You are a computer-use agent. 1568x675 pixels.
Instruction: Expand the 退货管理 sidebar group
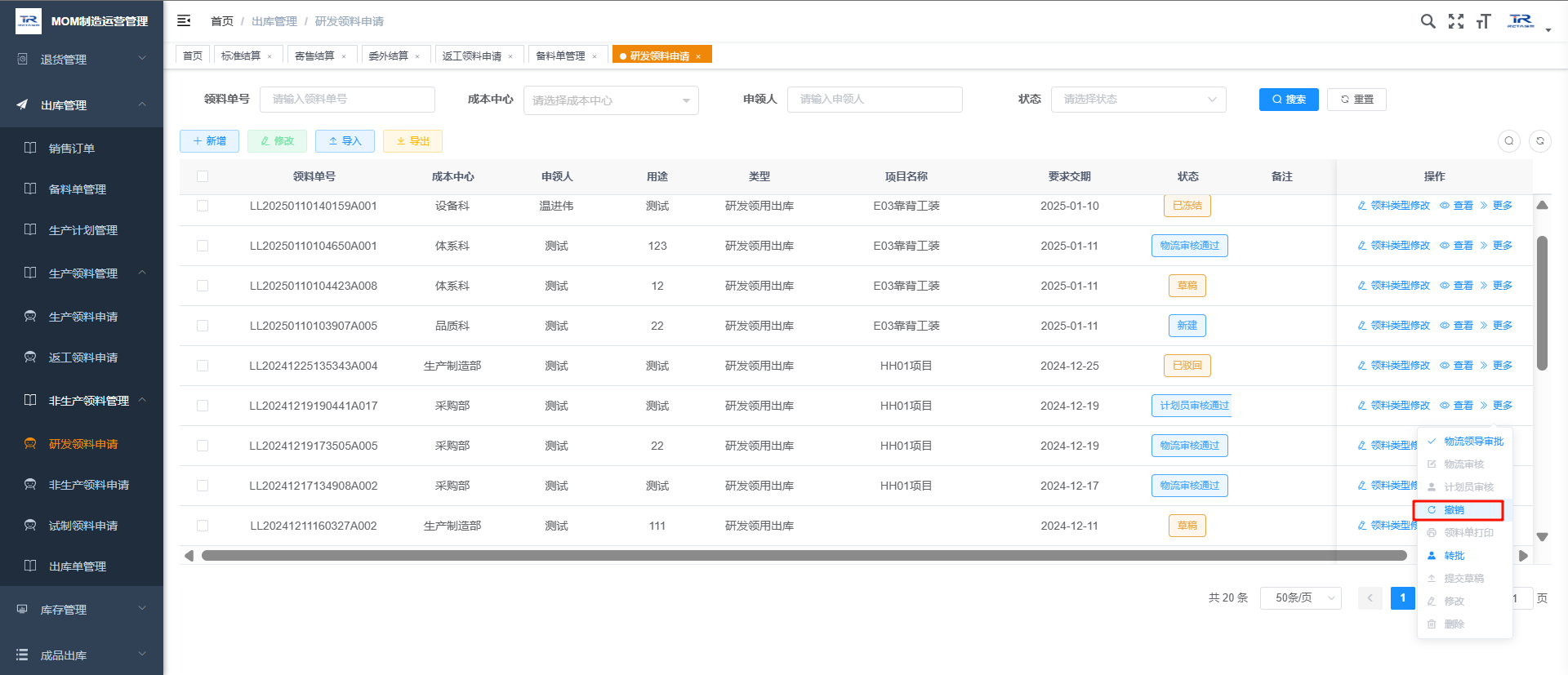[82, 59]
